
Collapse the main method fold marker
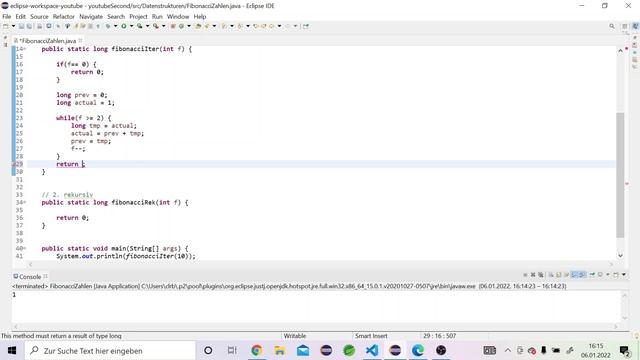[25, 249]
